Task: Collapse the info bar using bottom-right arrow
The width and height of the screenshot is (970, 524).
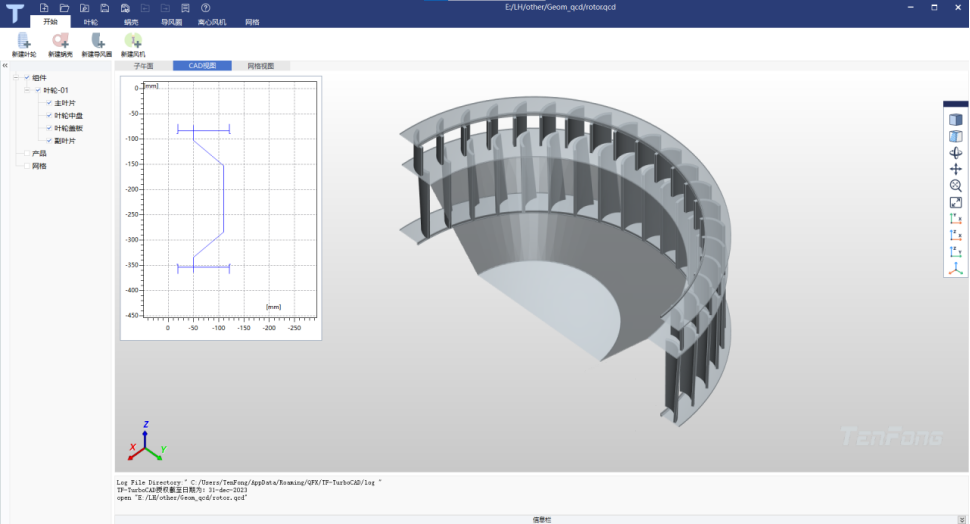Action: coord(961,520)
